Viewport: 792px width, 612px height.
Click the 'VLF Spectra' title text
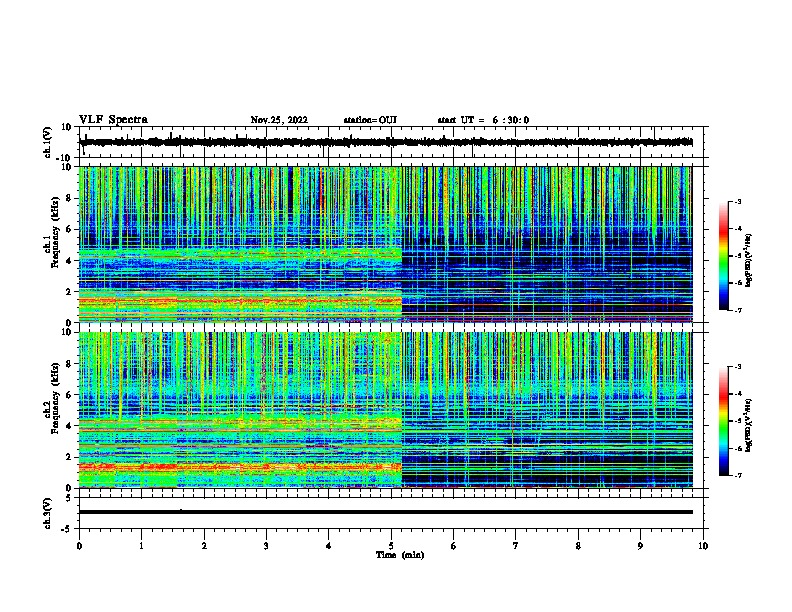[113, 120]
